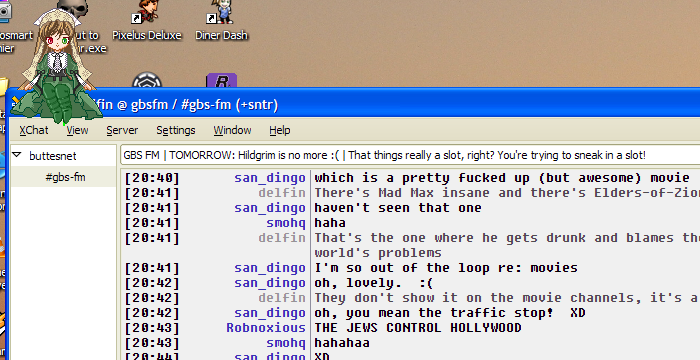Select the buttesnet server entry
Screen dimensions: 700x360
coord(53,156)
